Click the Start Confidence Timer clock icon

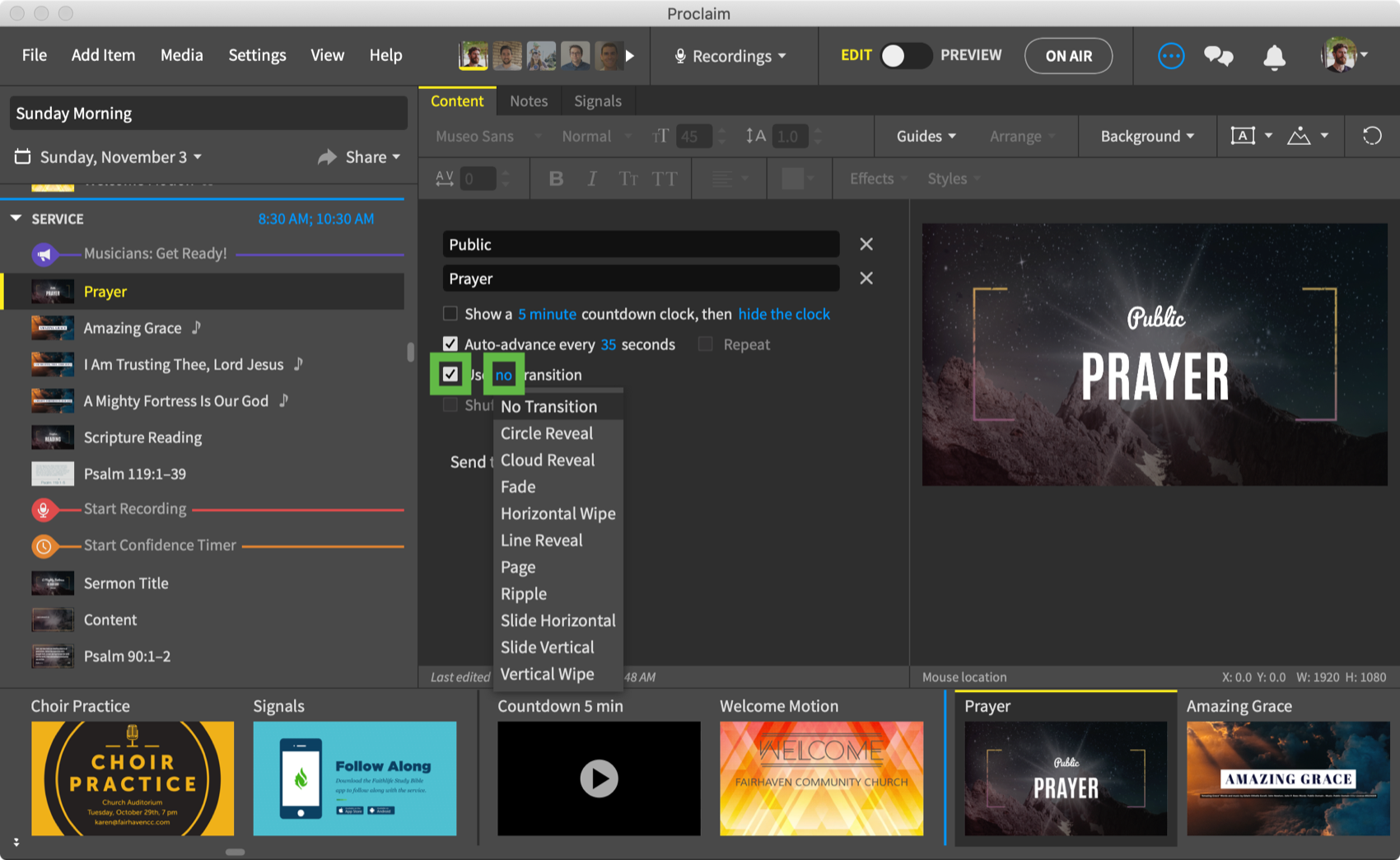pos(44,546)
